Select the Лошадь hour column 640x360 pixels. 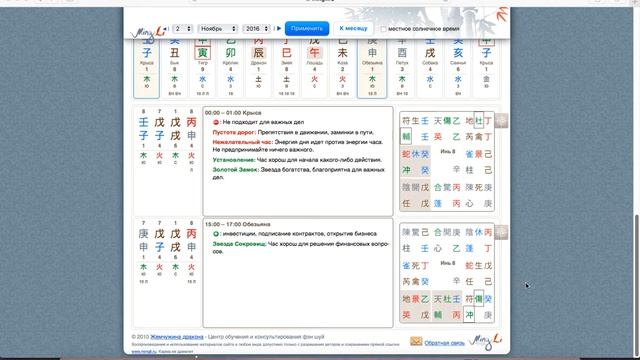pos(314,69)
